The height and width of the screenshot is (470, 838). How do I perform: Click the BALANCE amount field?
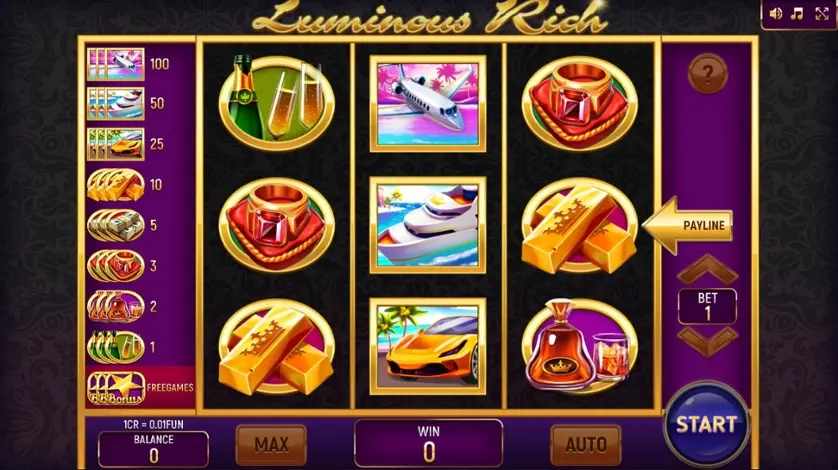coord(153,449)
